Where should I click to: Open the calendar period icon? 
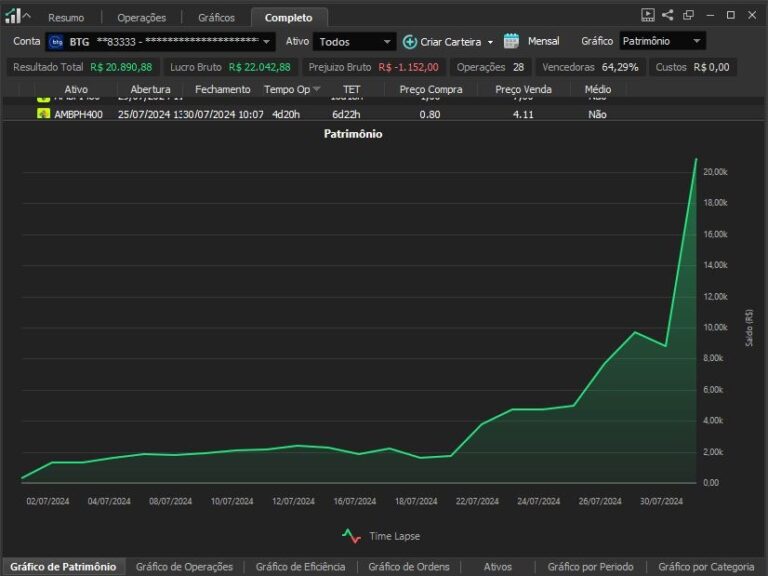pos(511,41)
